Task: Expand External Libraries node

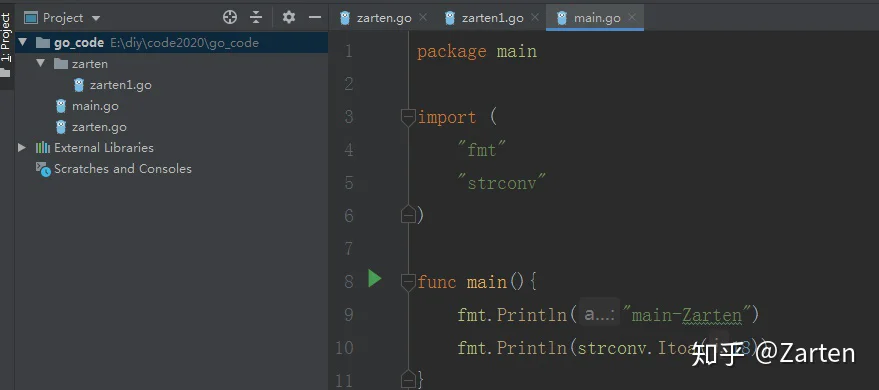Action: [x=22, y=148]
